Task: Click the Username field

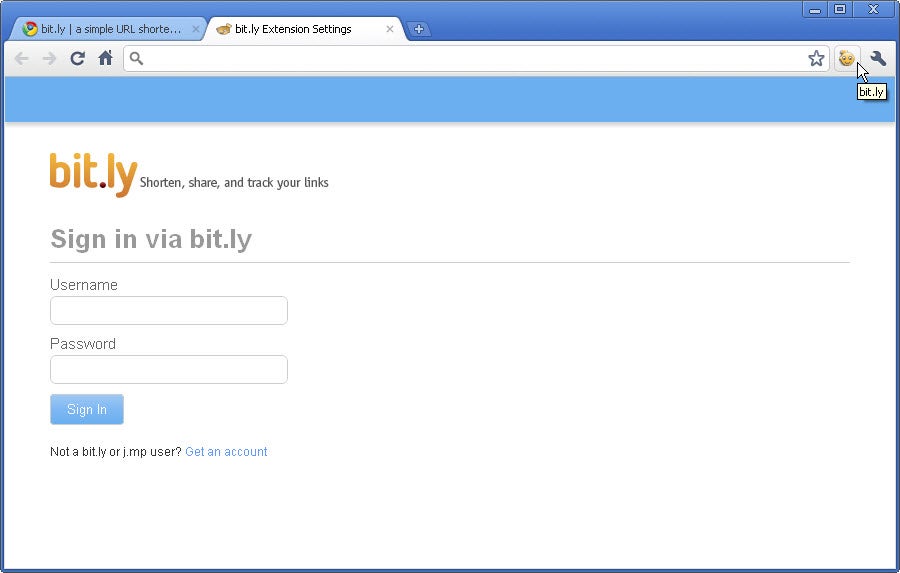Action: [169, 311]
